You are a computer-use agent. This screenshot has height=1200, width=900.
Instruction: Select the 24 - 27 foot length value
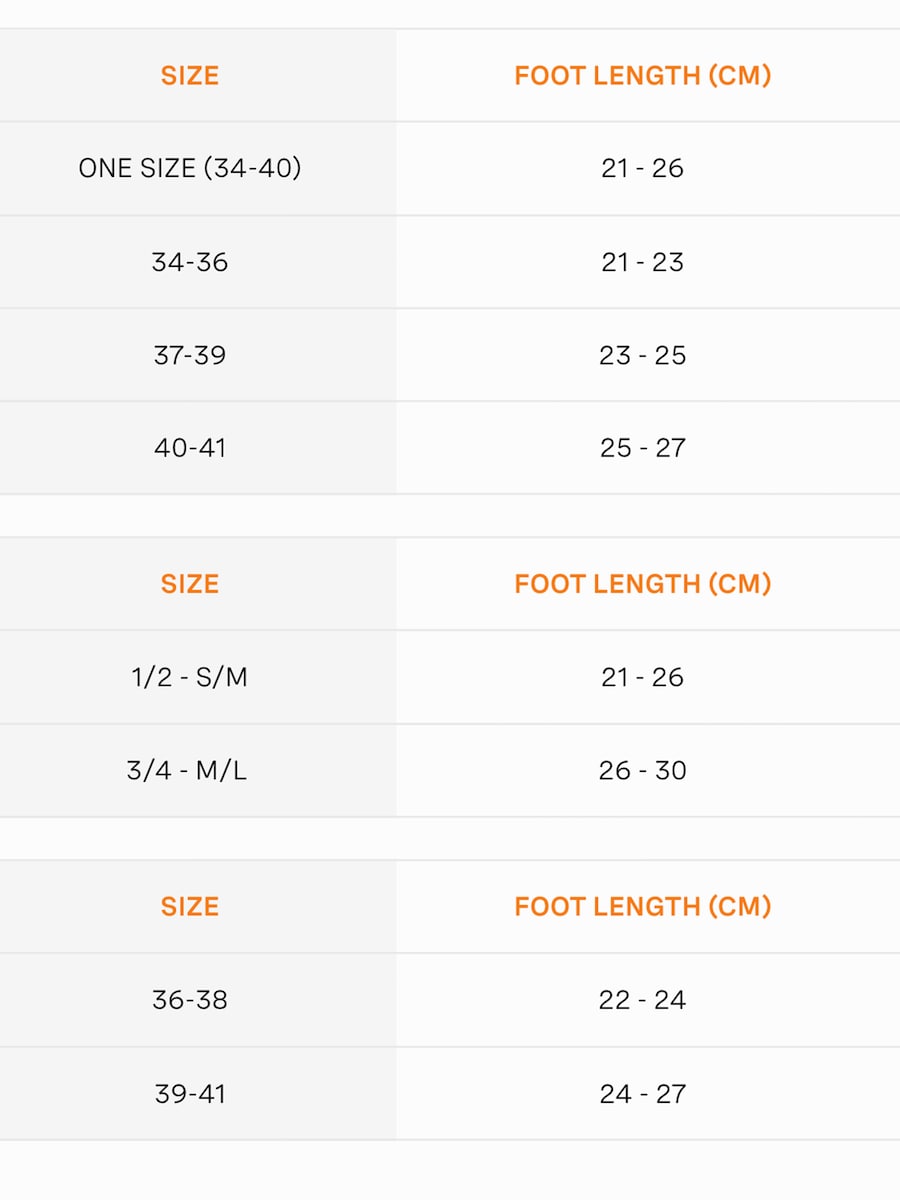[642, 1094]
